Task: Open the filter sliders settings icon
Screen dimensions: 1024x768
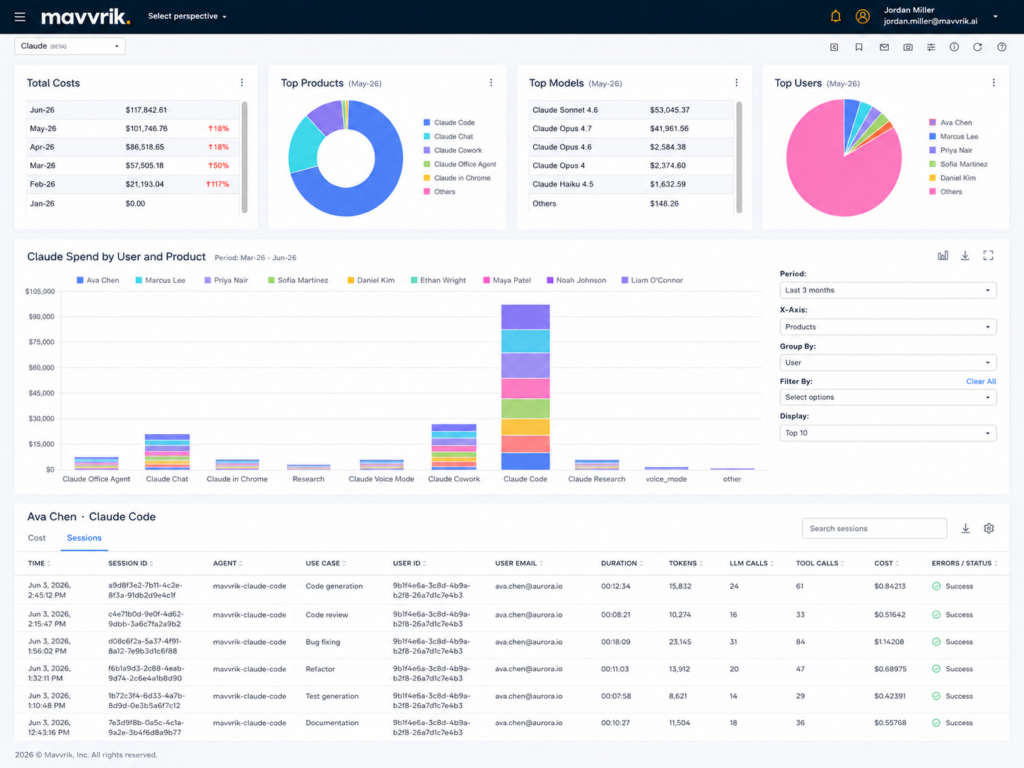Action: [x=931, y=47]
